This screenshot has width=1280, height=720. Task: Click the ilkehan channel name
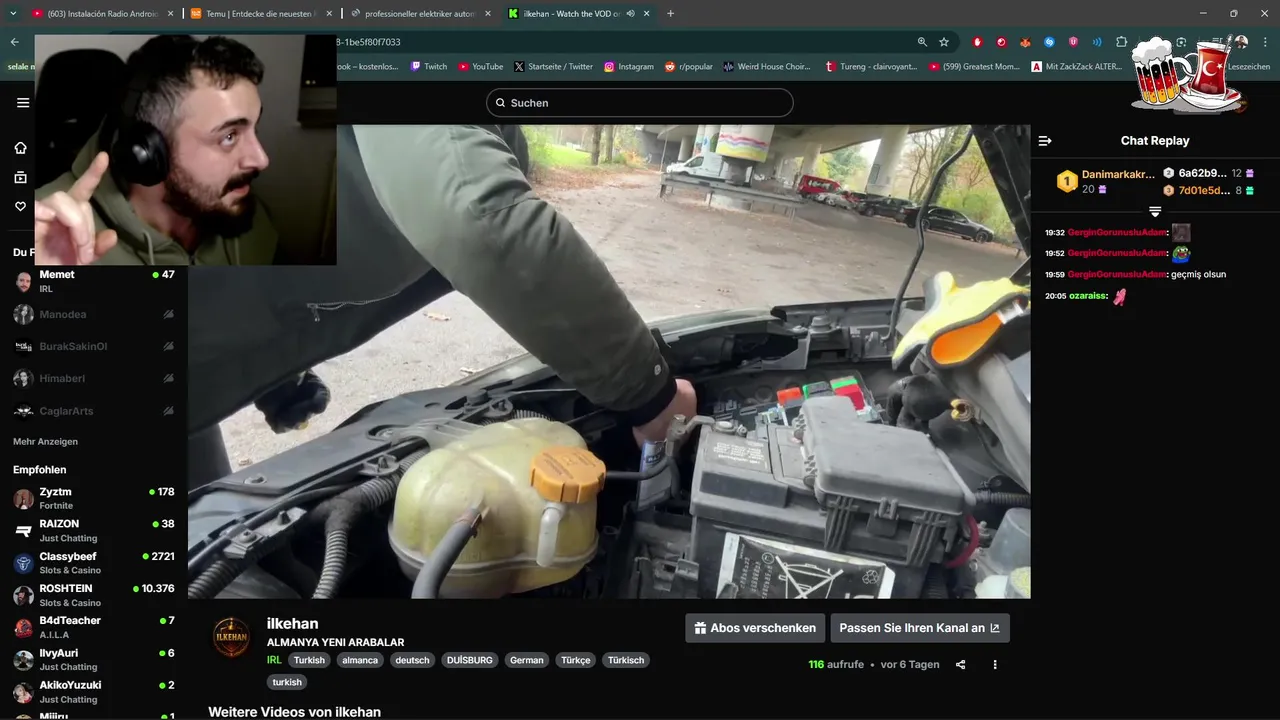[292, 624]
